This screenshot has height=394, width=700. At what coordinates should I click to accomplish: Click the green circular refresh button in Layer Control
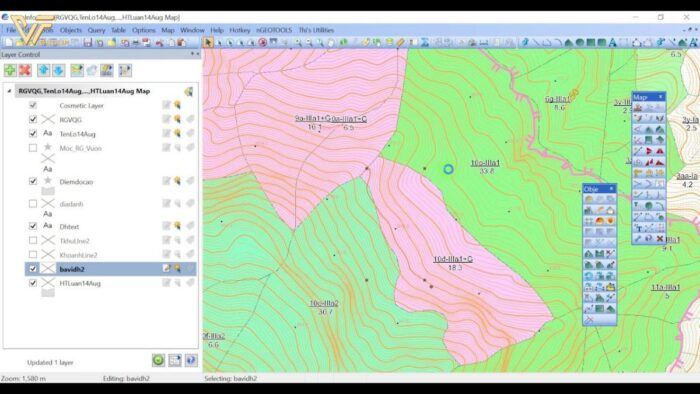coord(158,360)
